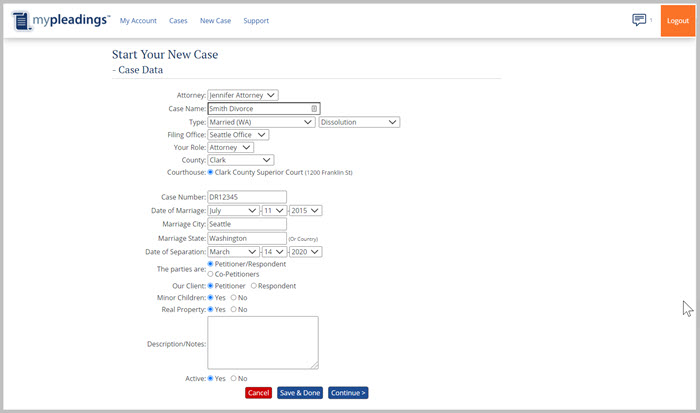Open the Dissolution case type dropdown
Viewport: 700px width, 413px height.
pyautogui.click(x=359, y=122)
